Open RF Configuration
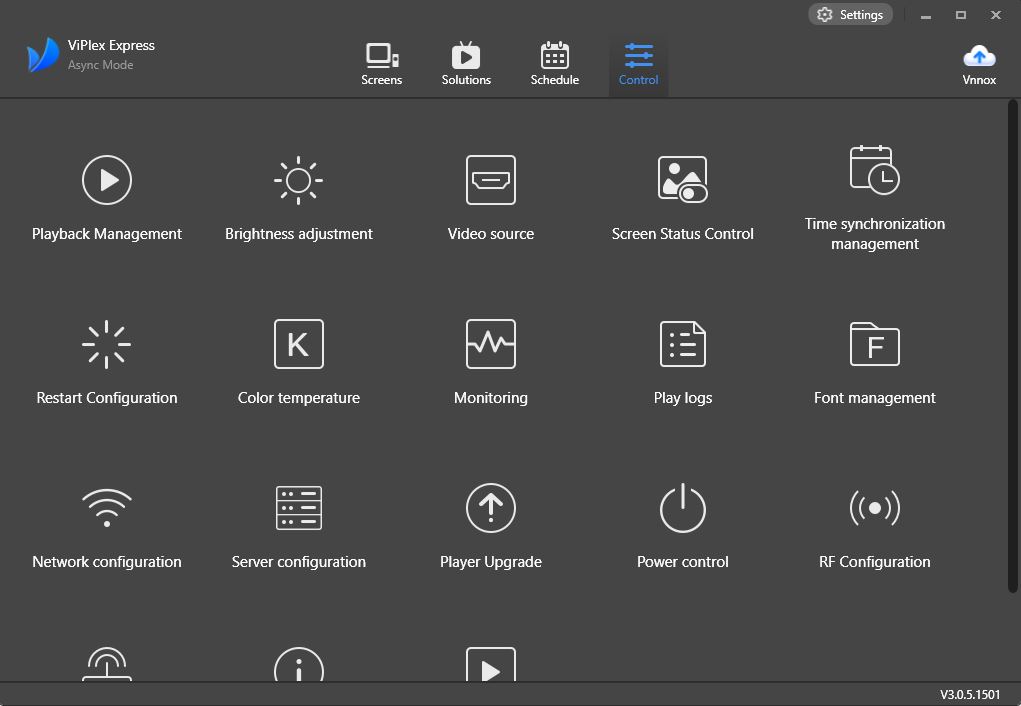1021x706 pixels. pyautogui.click(x=874, y=508)
